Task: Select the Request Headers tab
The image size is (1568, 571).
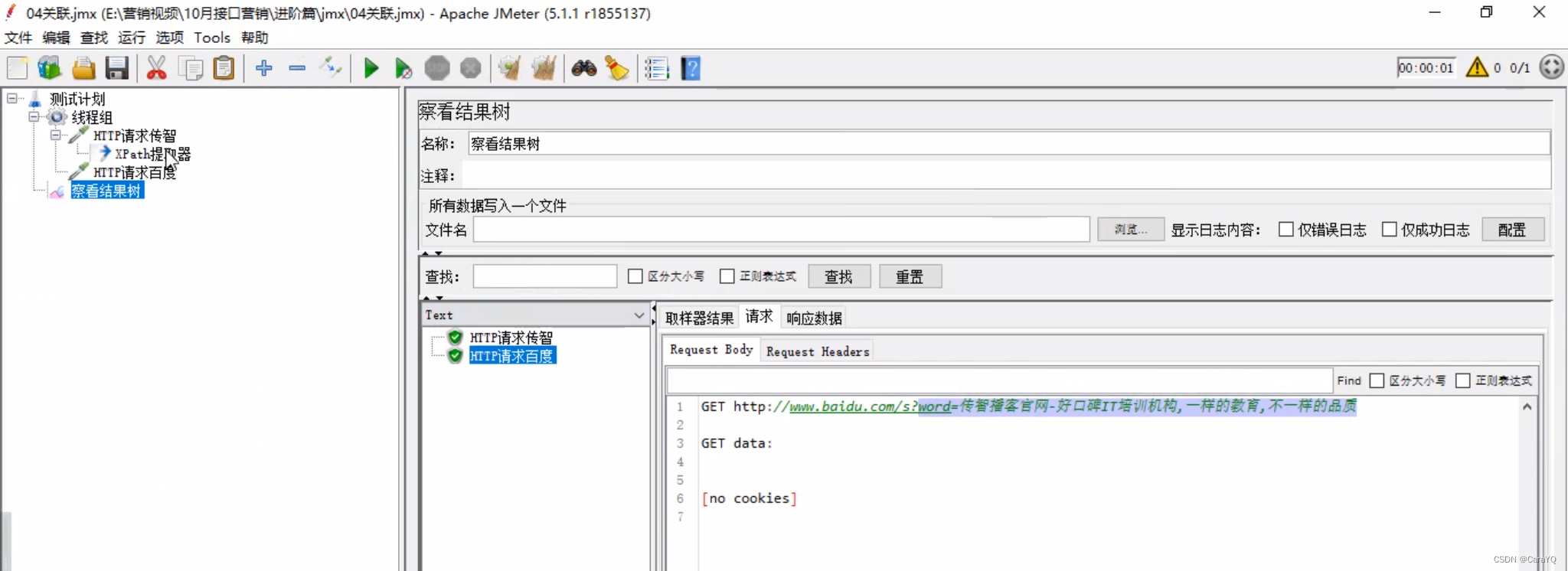Action: pos(818,351)
